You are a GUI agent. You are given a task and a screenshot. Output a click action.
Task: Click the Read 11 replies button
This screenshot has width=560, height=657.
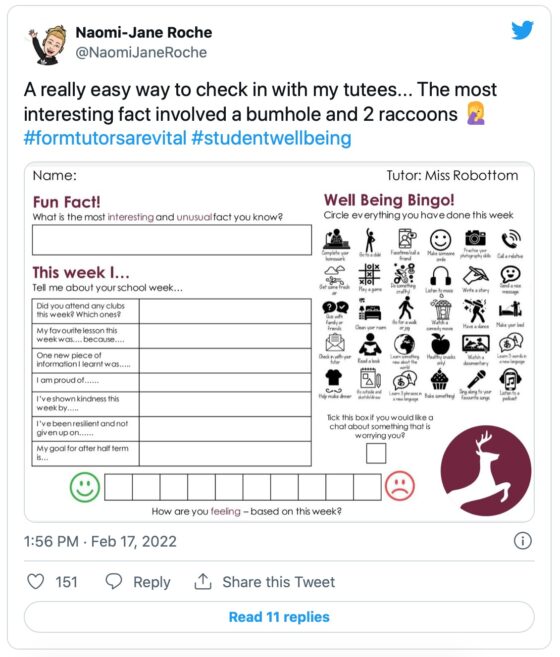(x=279, y=617)
